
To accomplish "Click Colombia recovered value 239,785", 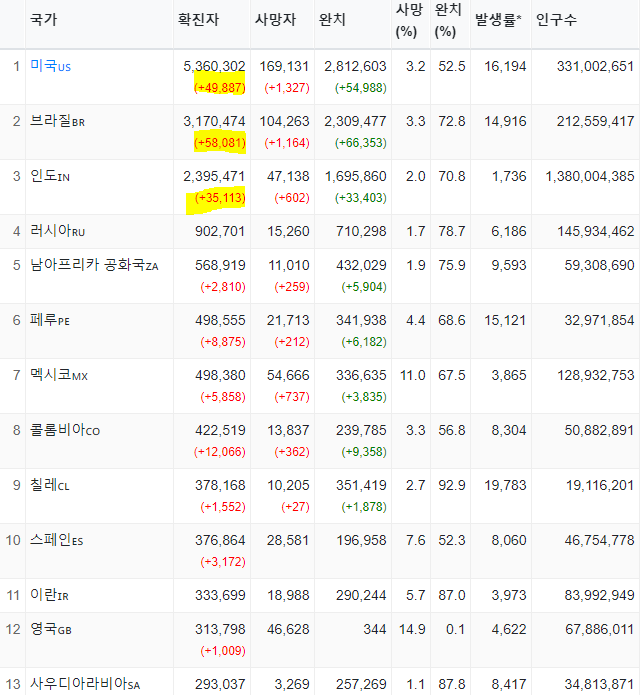I will [x=361, y=430].
